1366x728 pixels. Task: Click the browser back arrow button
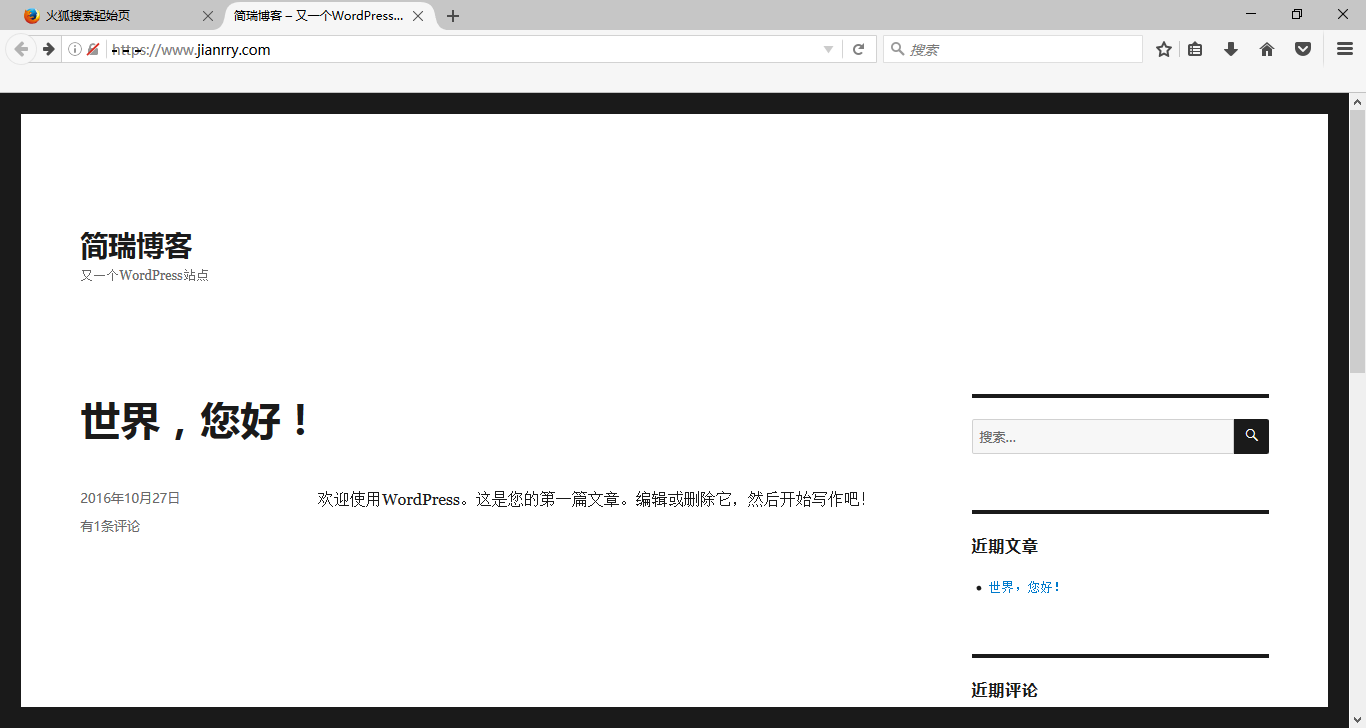(21, 49)
